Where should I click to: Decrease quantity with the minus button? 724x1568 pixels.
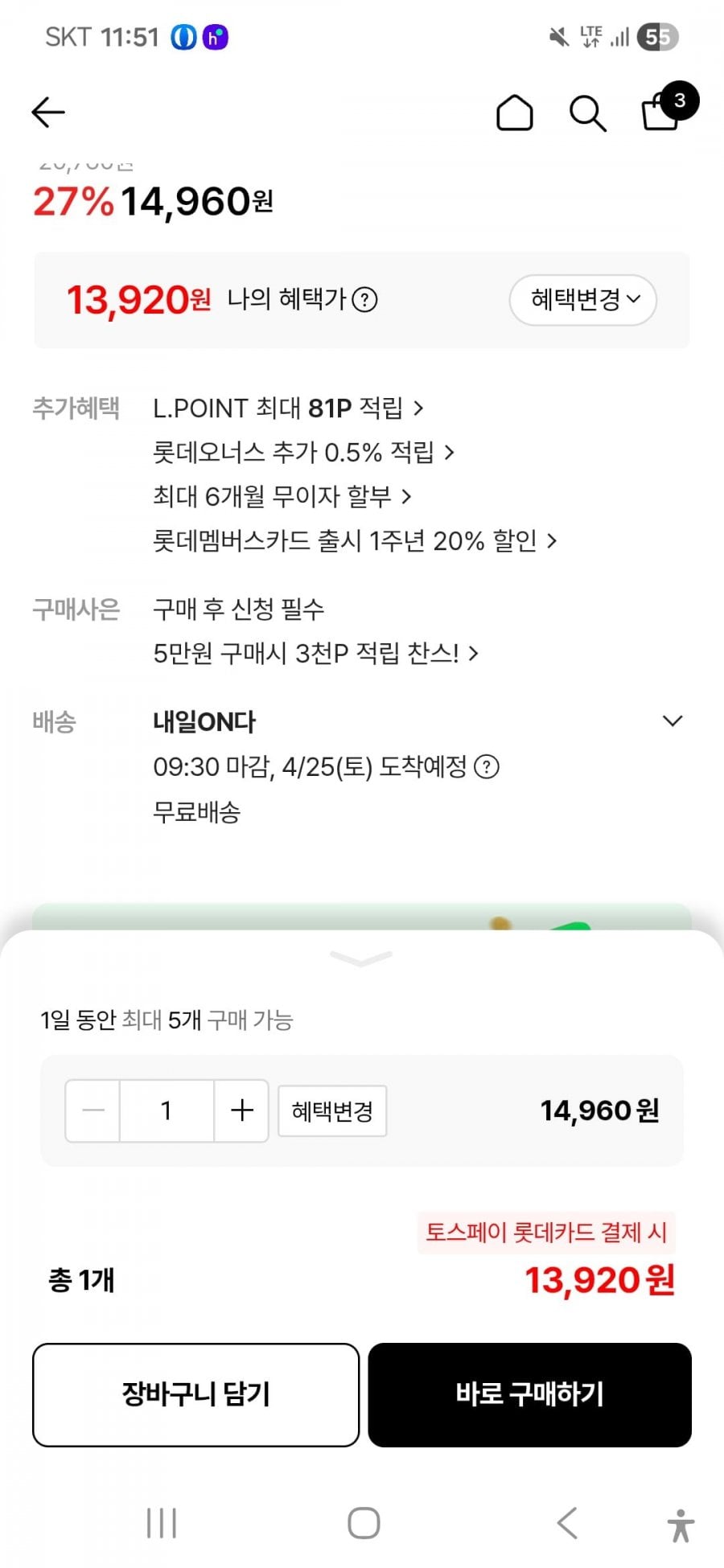(x=93, y=1110)
